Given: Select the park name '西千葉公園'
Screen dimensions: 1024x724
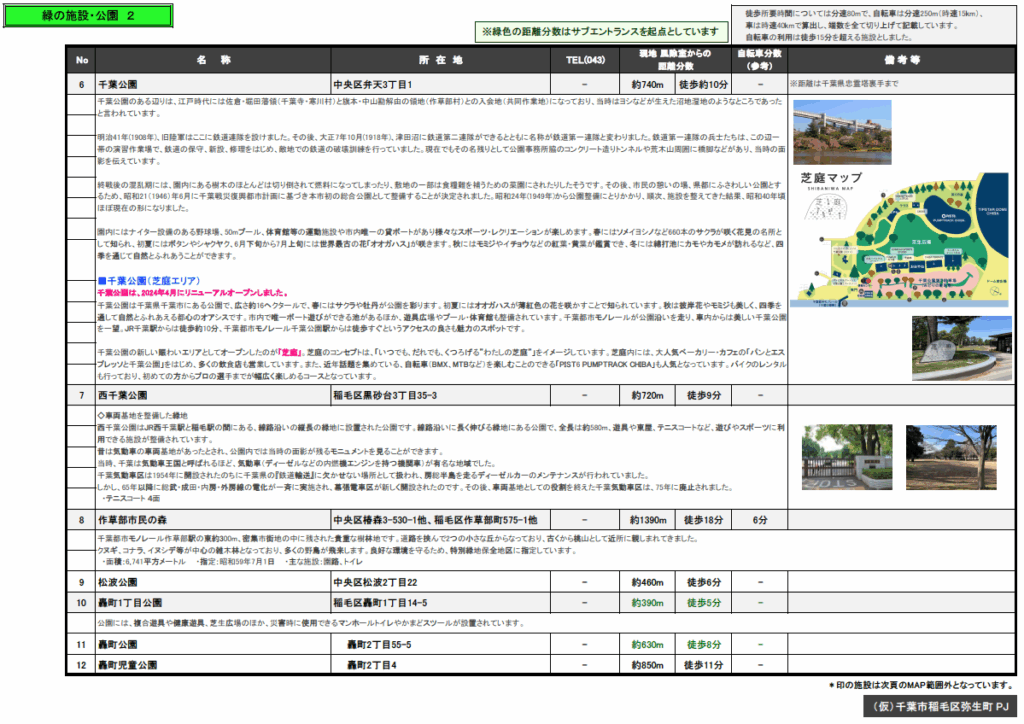Looking at the screenshot, I should 122,396.
